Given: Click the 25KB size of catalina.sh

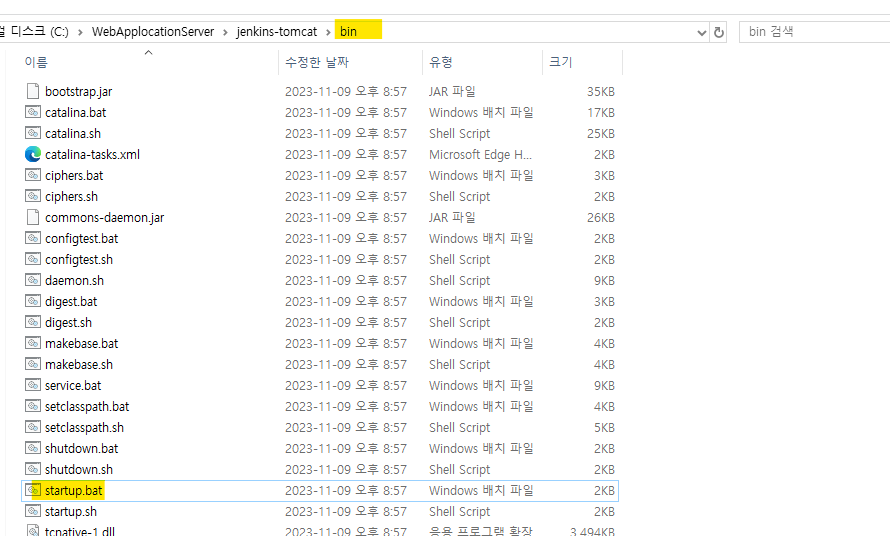Looking at the screenshot, I should 601,133.
